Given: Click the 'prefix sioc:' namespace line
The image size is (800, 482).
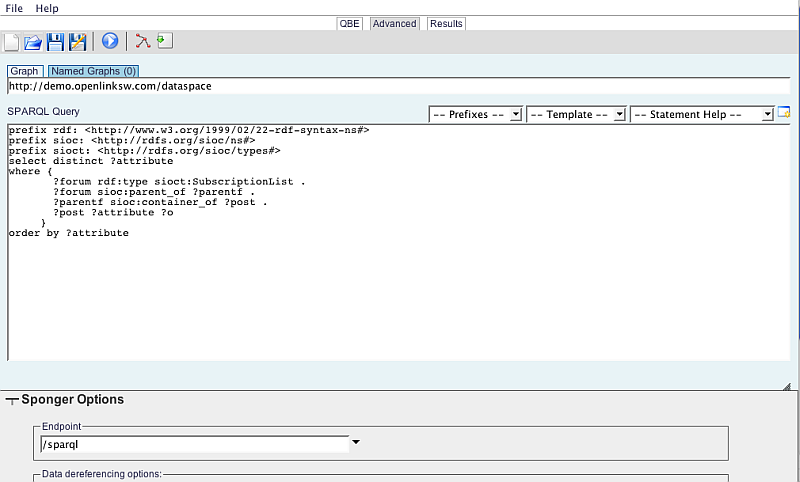Looking at the screenshot, I should coord(132,140).
